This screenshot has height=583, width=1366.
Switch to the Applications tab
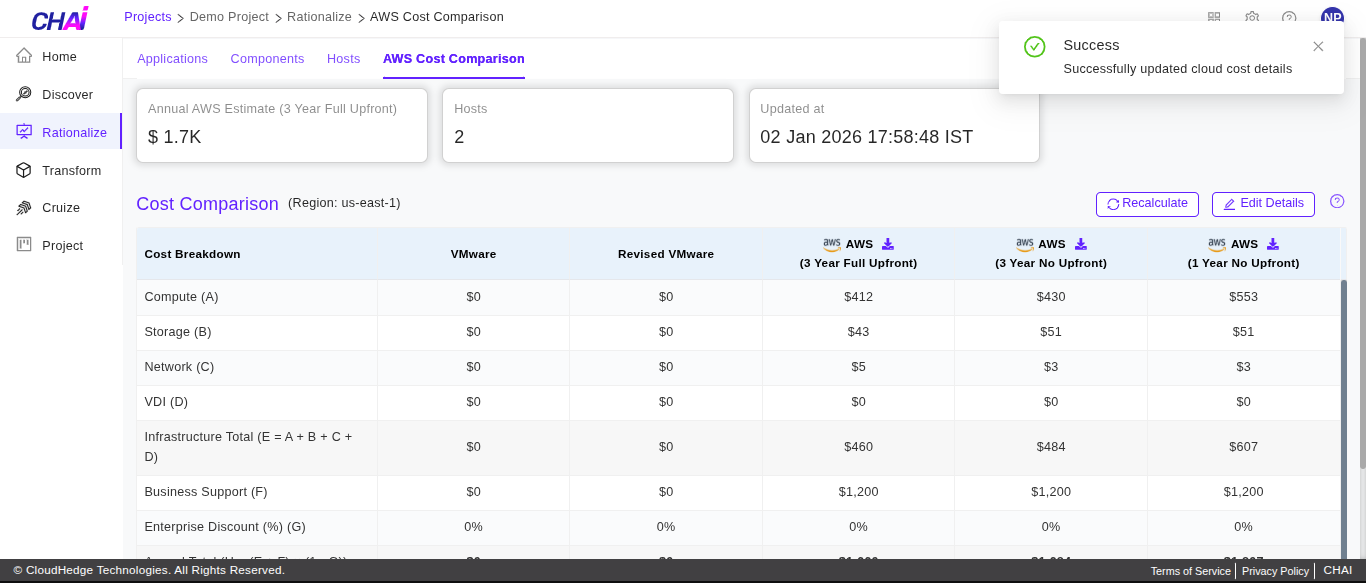pyautogui.click(x=172, y=59)
